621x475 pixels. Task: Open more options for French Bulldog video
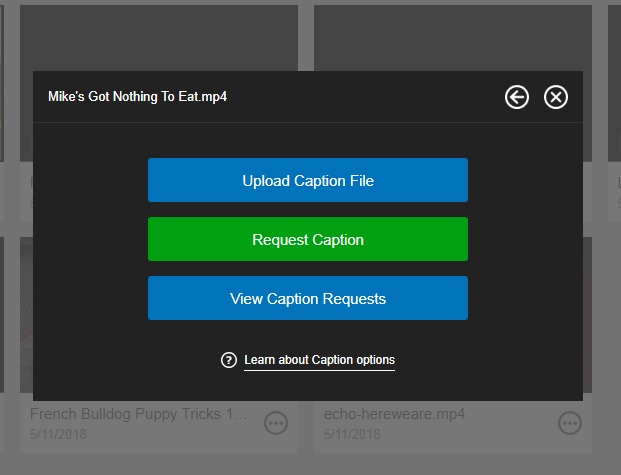pos(276,424)
